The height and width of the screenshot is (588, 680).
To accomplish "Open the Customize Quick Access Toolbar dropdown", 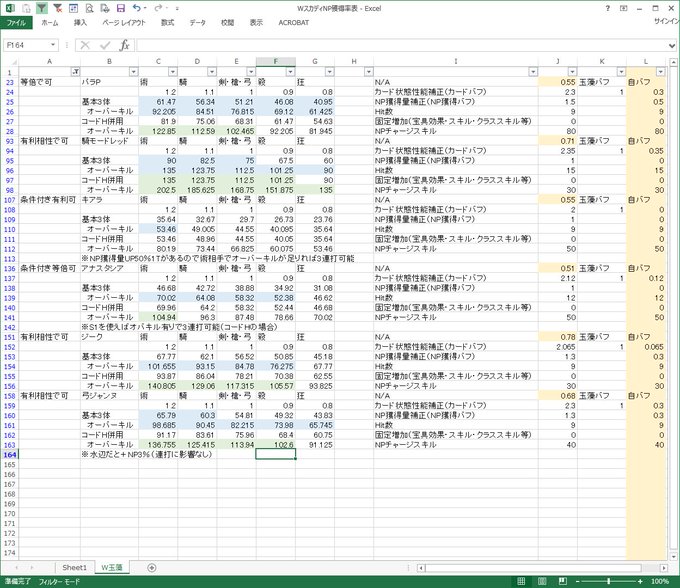I will [x=177, y=8].
